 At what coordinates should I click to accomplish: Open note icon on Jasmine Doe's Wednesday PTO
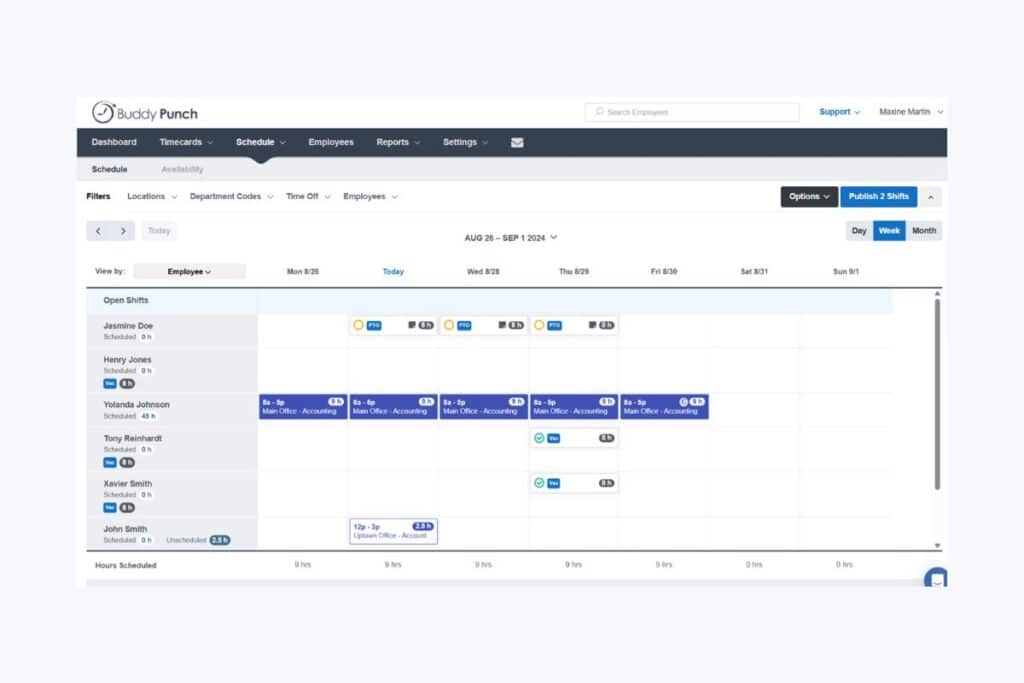coord(502,325)
